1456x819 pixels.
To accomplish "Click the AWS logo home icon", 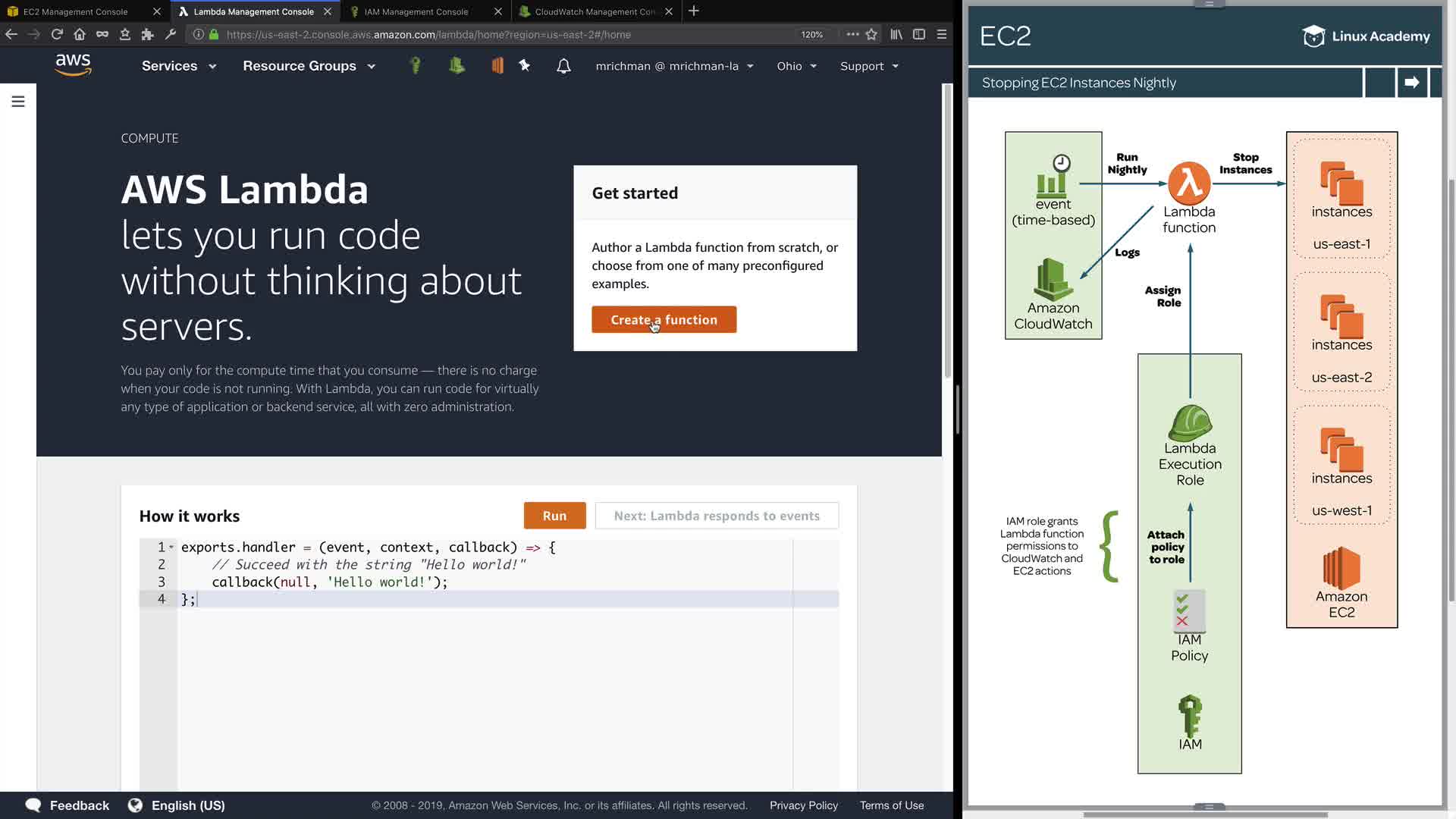I will click(x=73, y=65).
